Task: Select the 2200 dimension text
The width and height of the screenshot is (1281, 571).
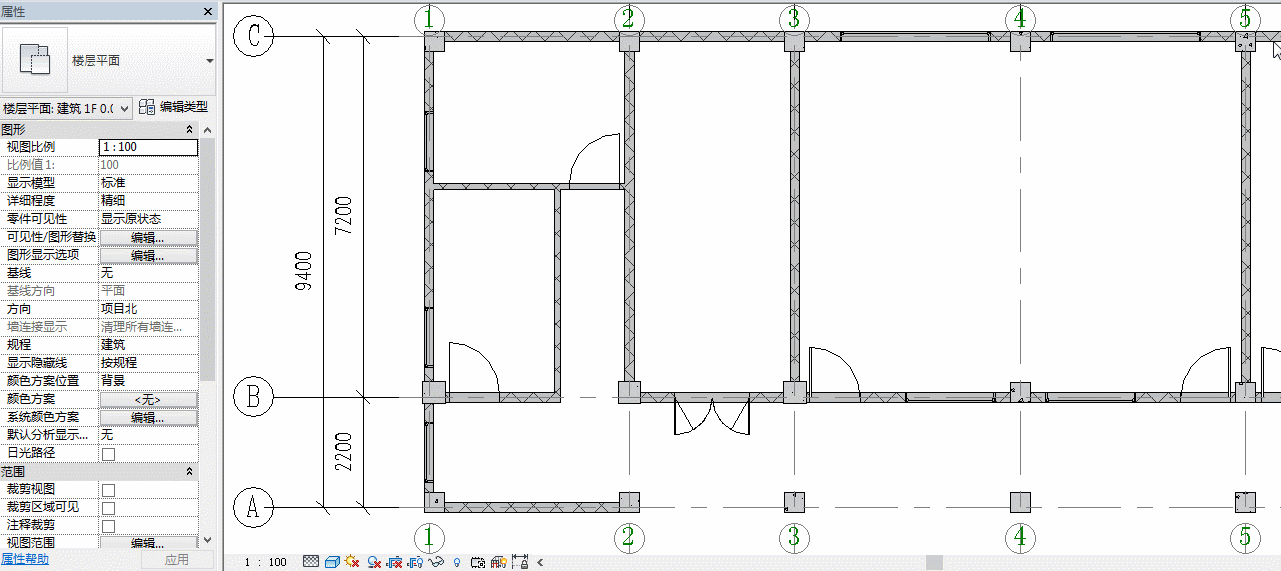Action: tap(344, 452)
